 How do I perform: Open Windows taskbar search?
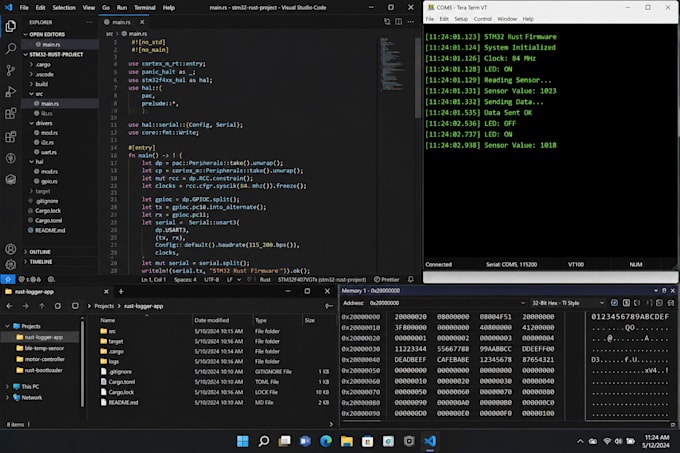[264, 441]
